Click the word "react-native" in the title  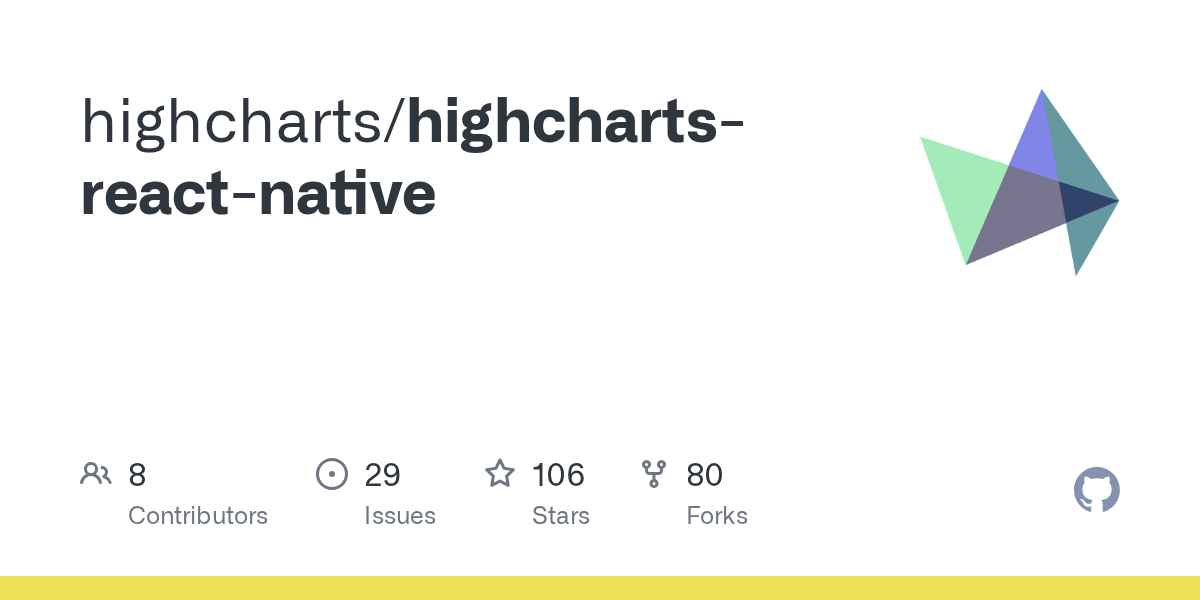(258, 194)
